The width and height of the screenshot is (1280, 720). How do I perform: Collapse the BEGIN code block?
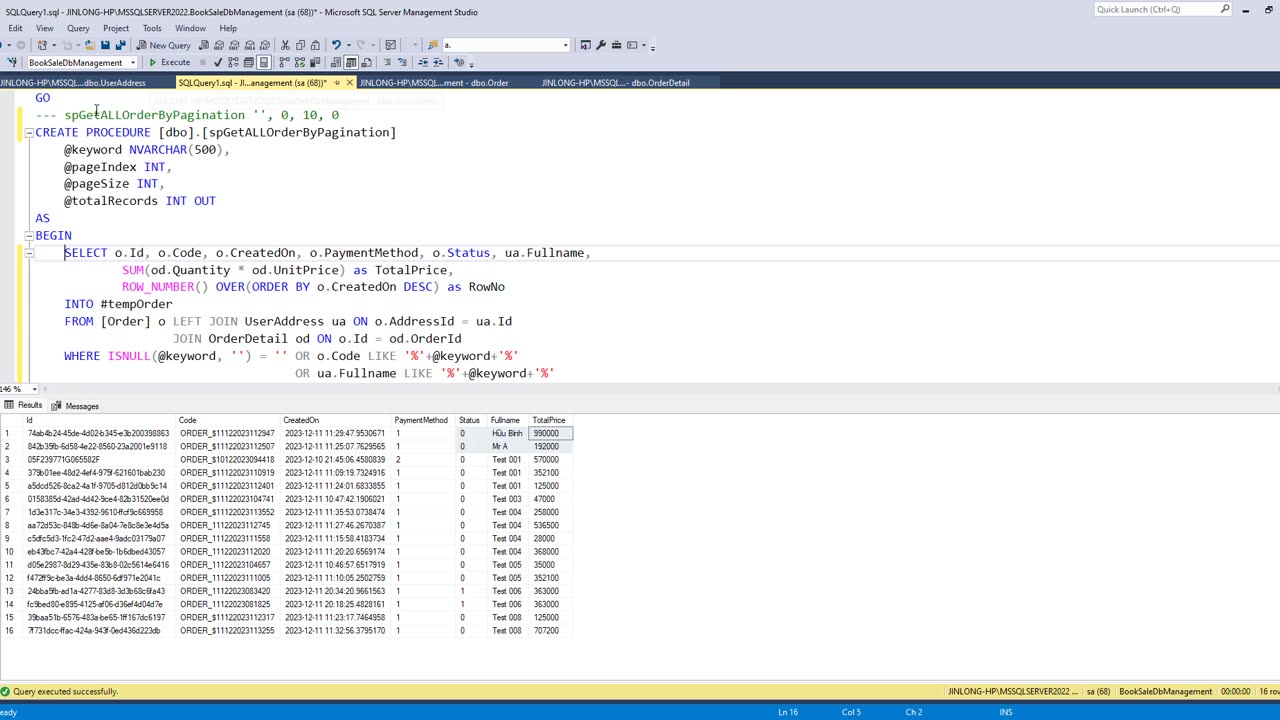point(28,236)
